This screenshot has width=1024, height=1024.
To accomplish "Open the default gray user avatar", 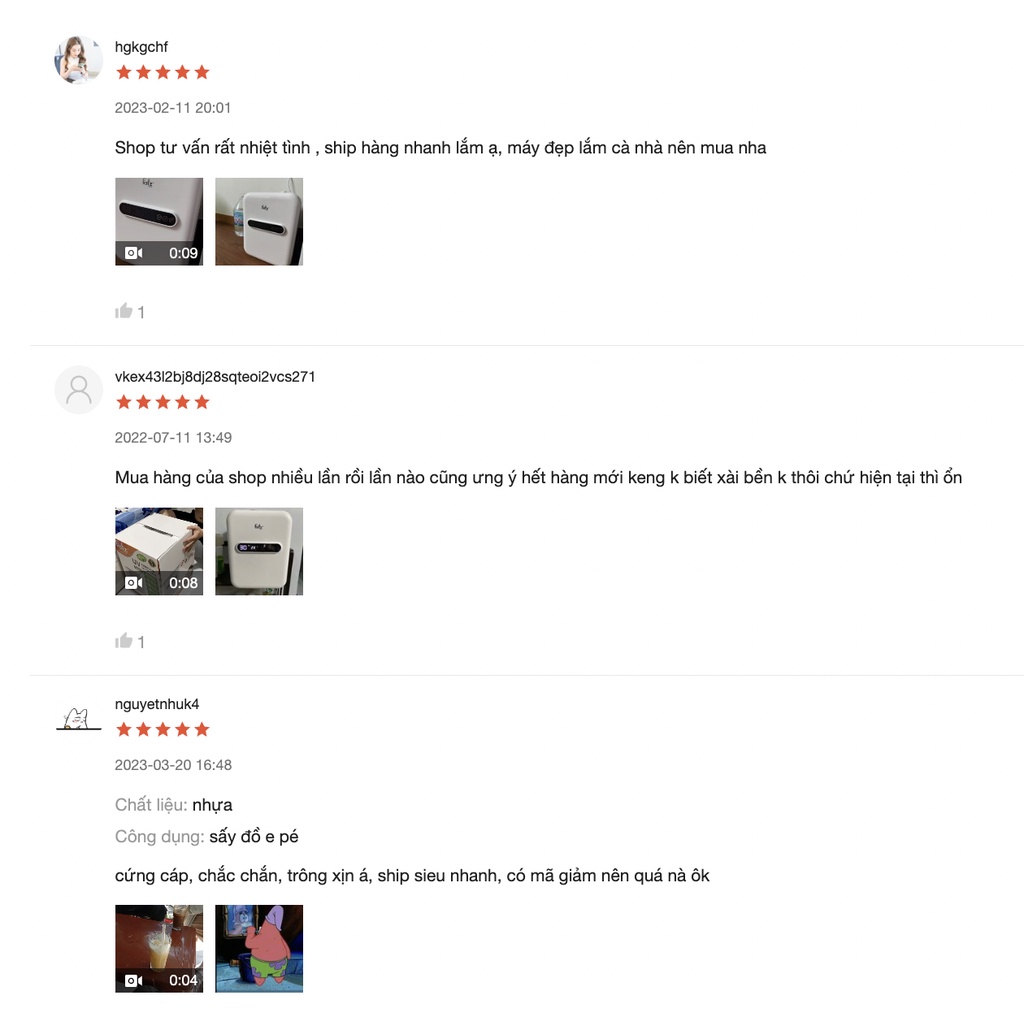I will coord(78,390).
